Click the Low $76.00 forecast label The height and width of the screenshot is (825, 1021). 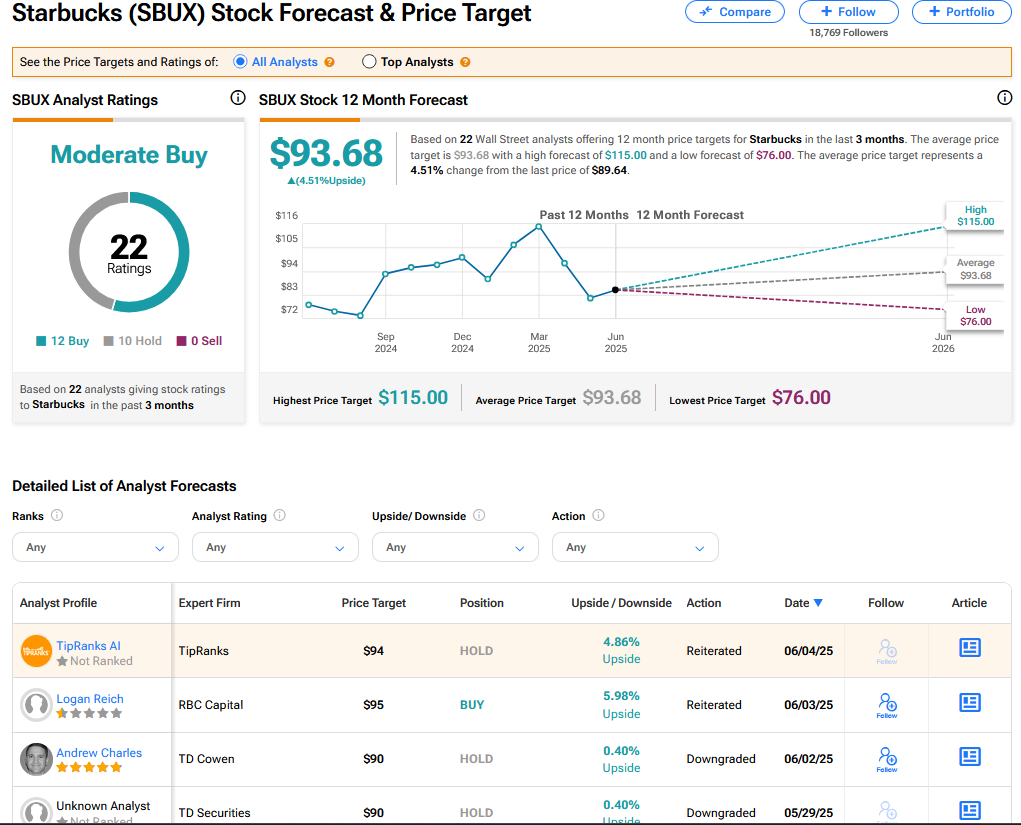[975, 316]
